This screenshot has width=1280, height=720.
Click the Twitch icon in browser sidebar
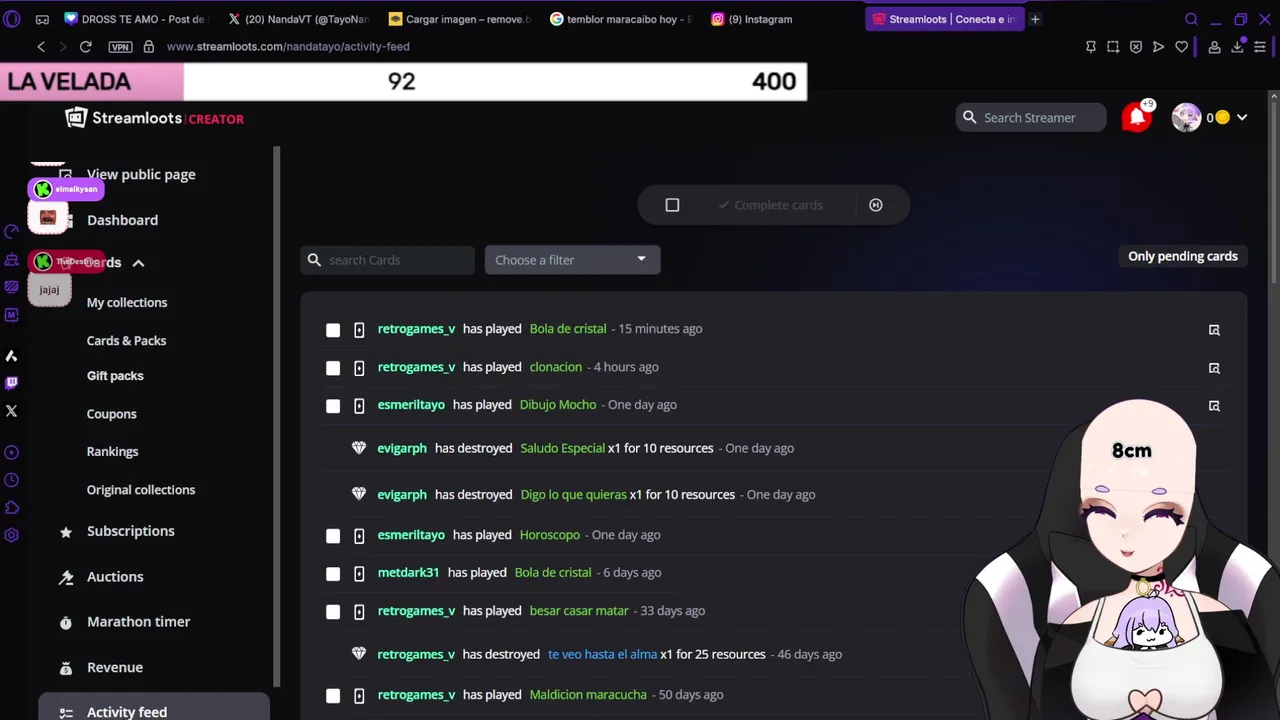coord(12,383)
